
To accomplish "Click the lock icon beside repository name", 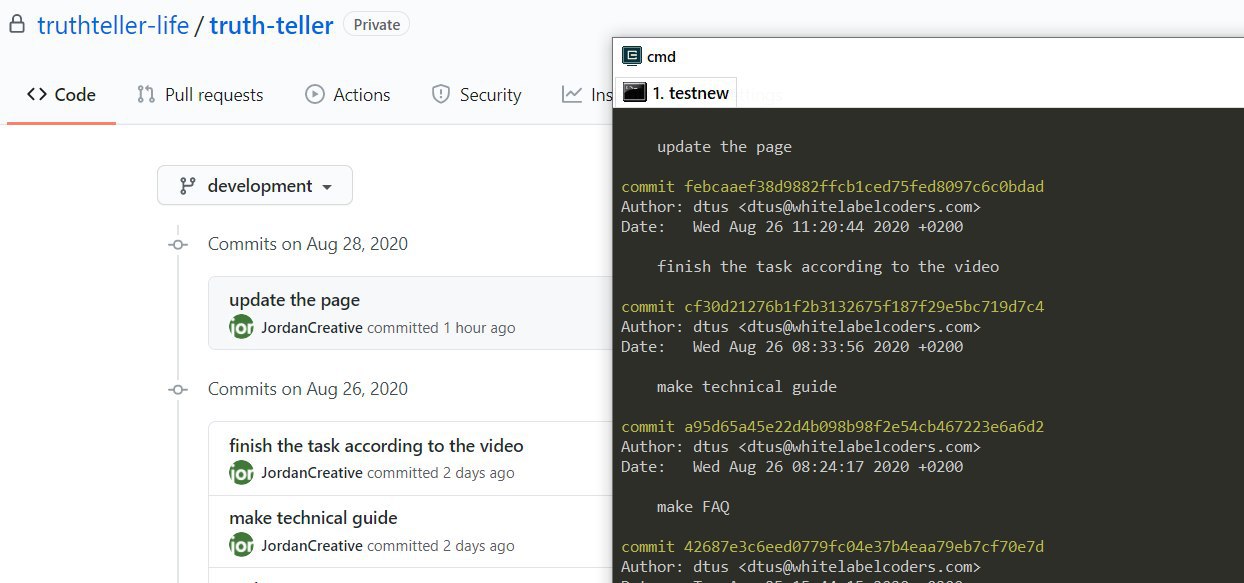I will (x=16, y=26).
